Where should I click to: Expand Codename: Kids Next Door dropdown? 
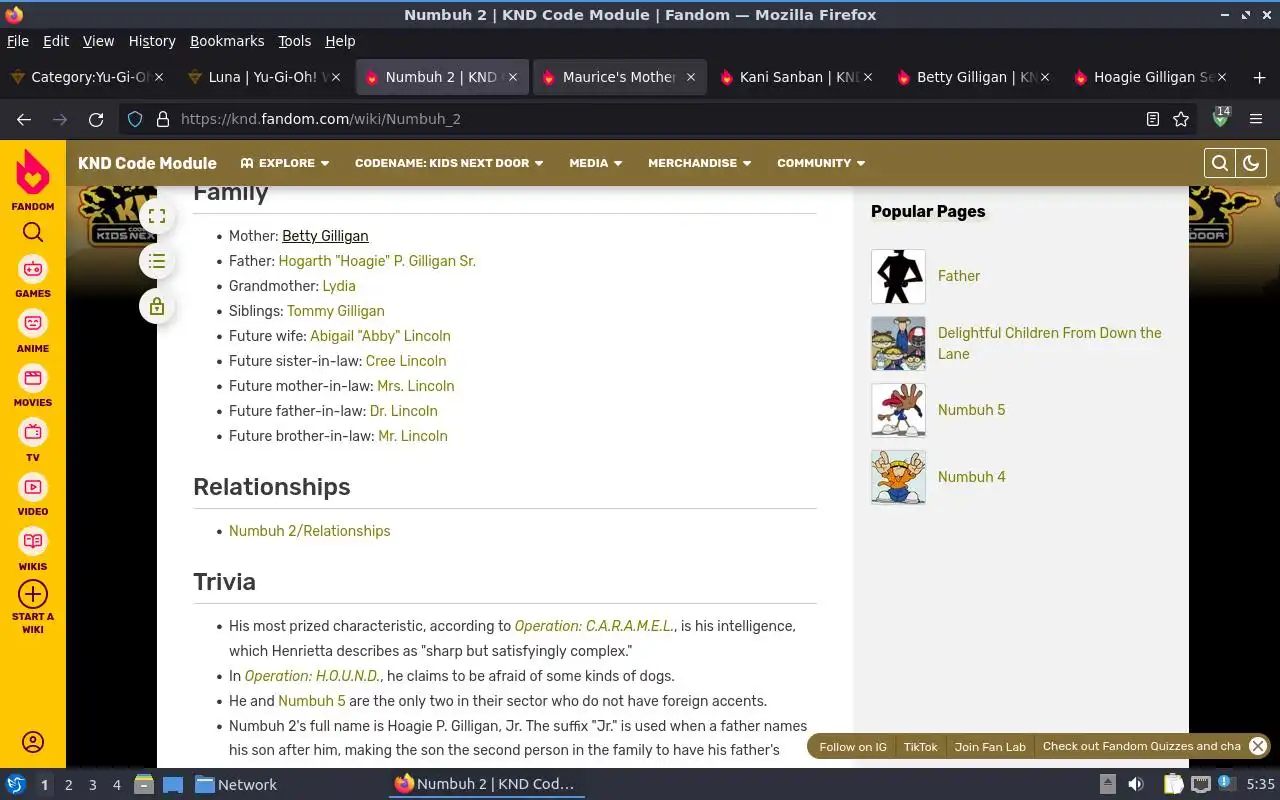tap(449, 163)
